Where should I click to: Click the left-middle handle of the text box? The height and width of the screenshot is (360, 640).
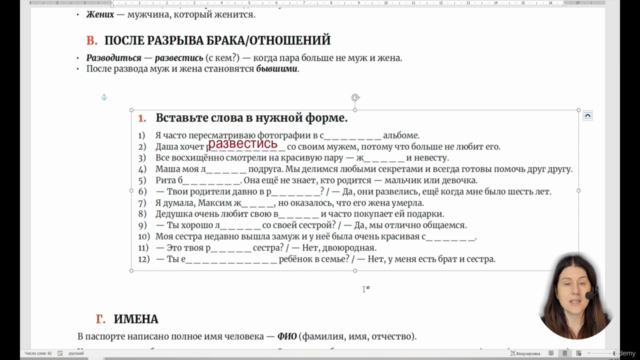[x=131, y=191]
